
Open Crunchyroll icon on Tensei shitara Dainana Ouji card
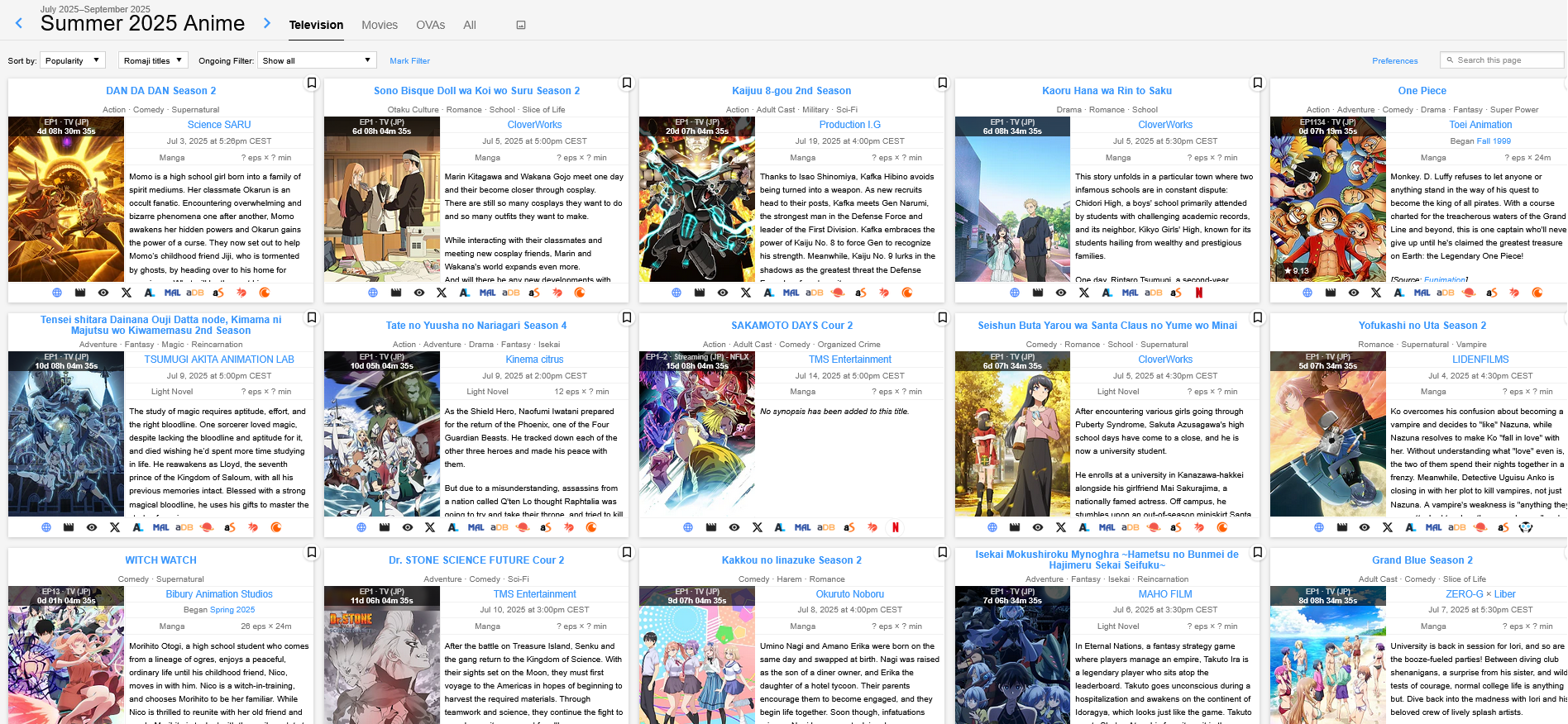click(x=276, y=527)
